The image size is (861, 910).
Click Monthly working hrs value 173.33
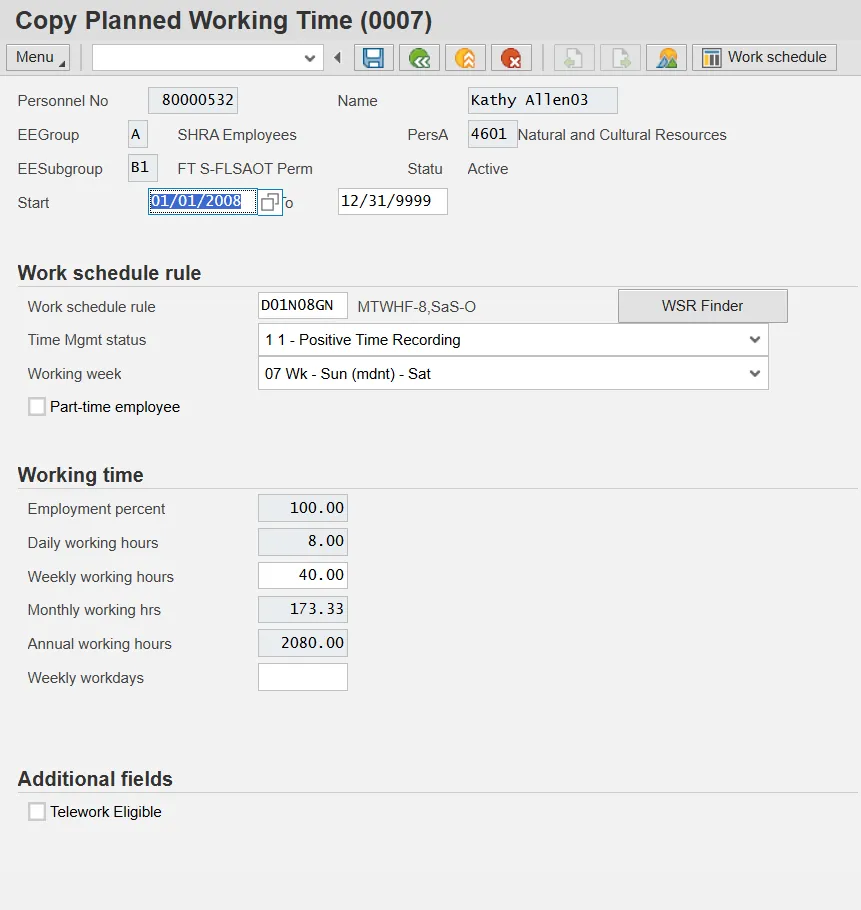click(303, 609)
